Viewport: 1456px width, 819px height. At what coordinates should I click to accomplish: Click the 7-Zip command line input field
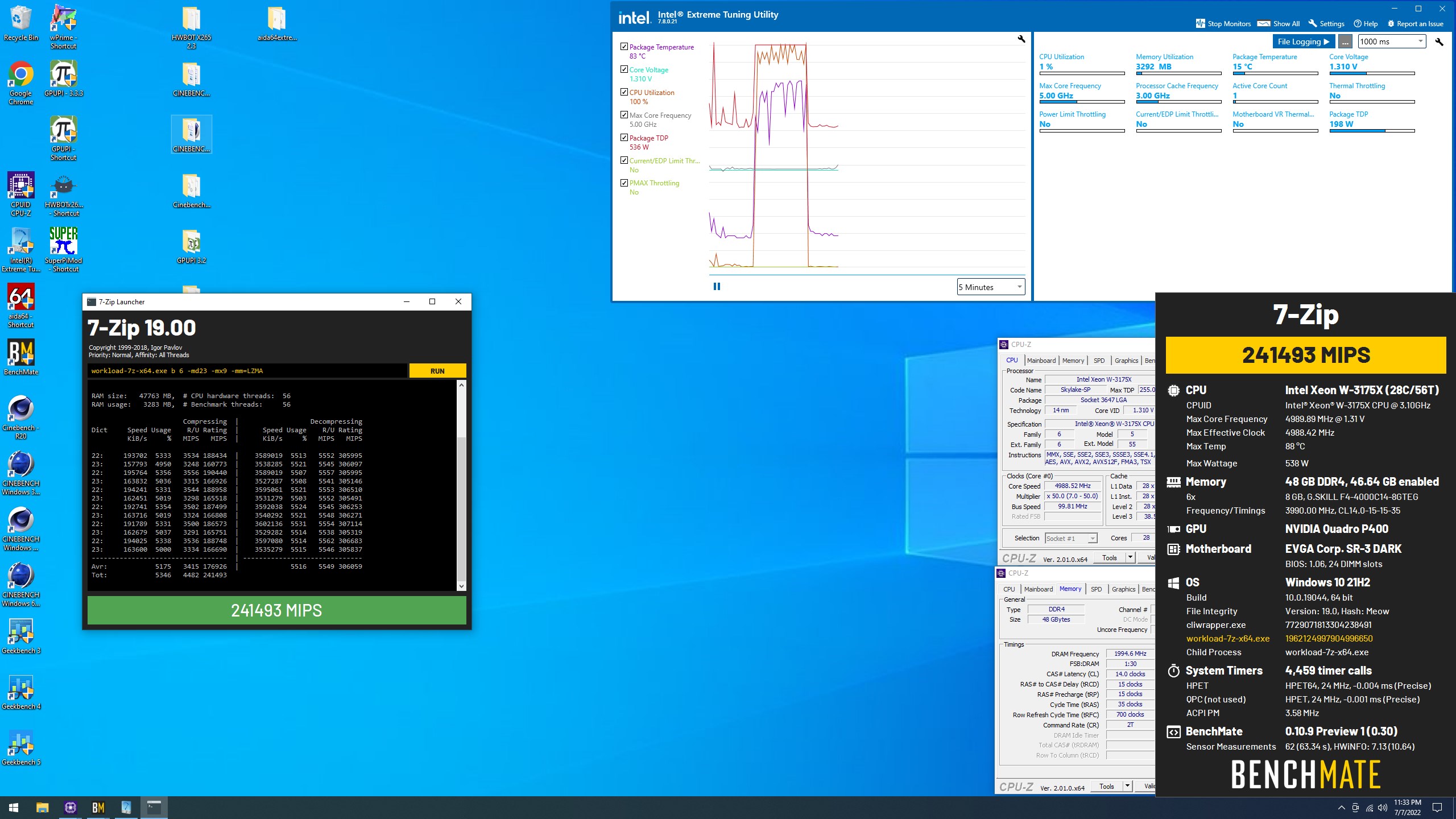247,371
